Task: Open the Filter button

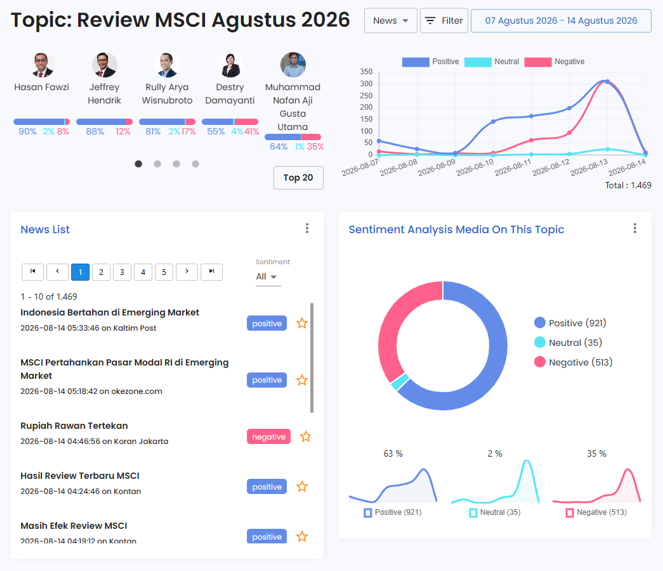Action: pos(444,21)
